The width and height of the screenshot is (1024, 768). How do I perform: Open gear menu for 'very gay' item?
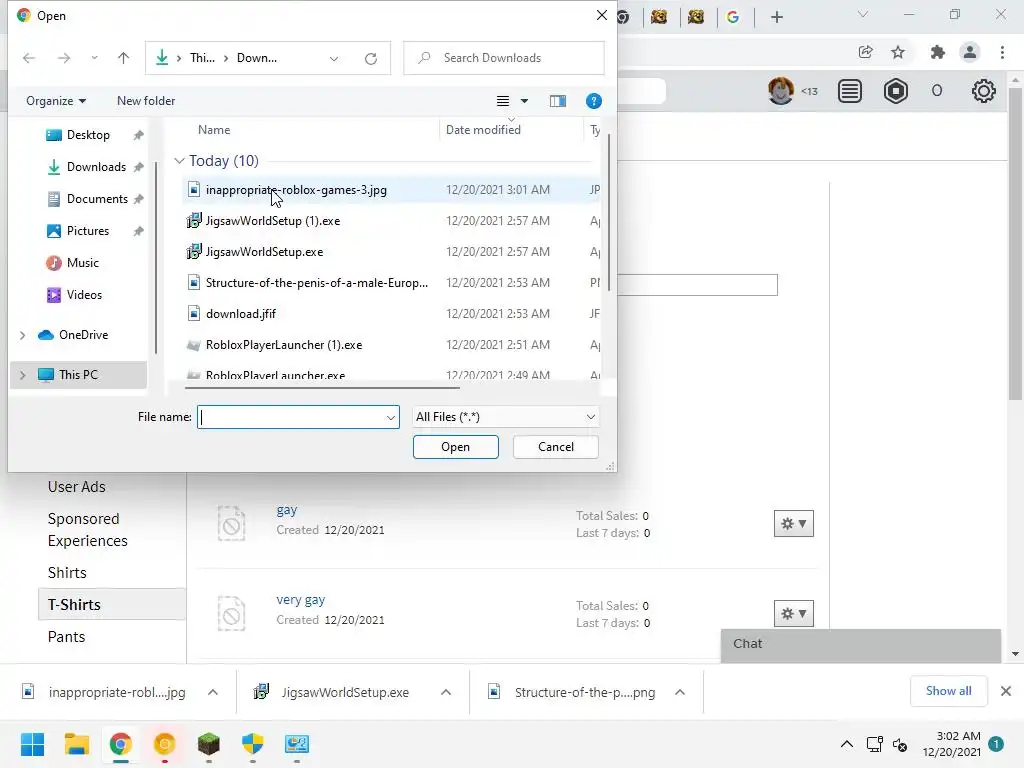point(793,614)
